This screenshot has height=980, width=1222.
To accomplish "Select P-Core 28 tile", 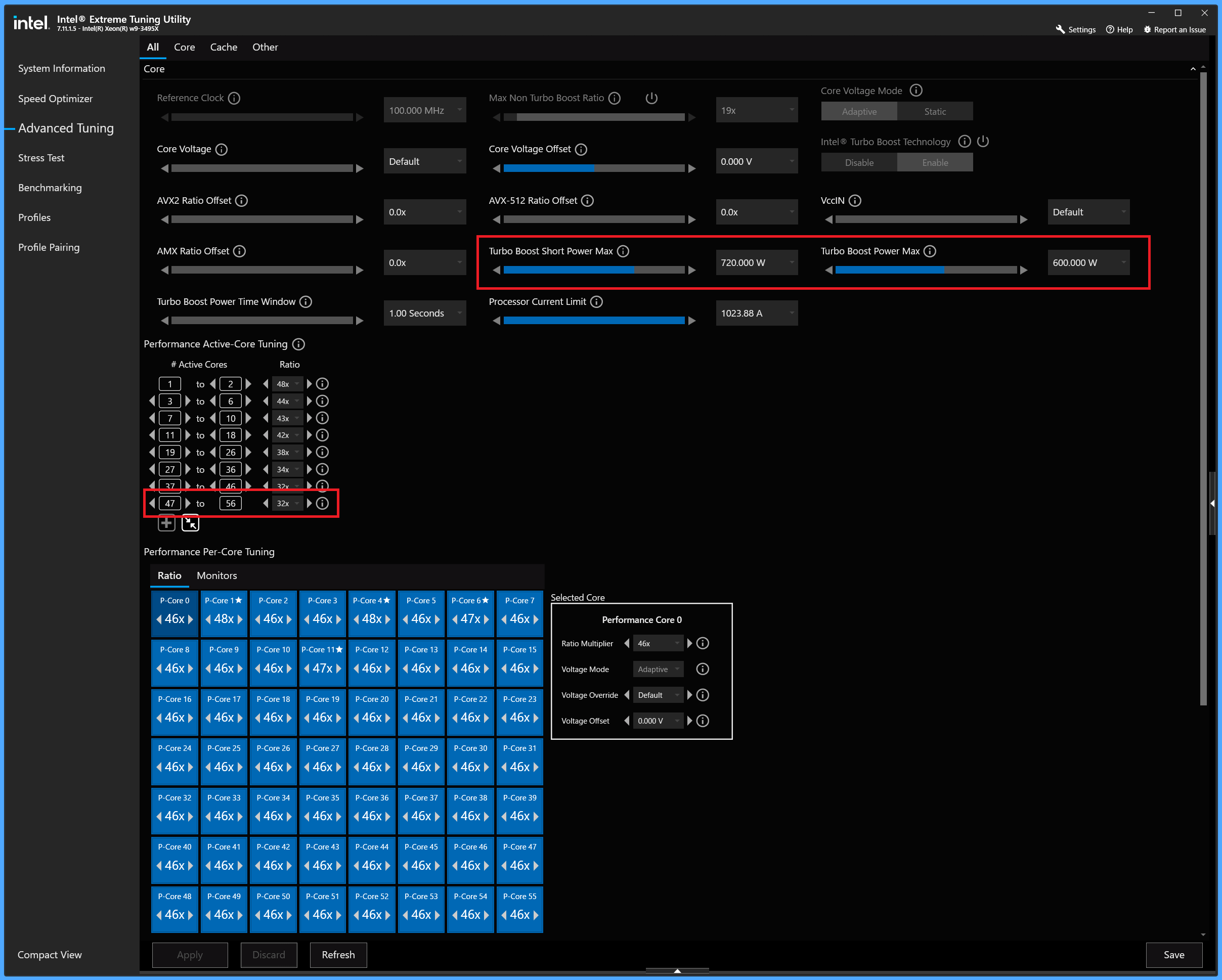I will 372,761.
